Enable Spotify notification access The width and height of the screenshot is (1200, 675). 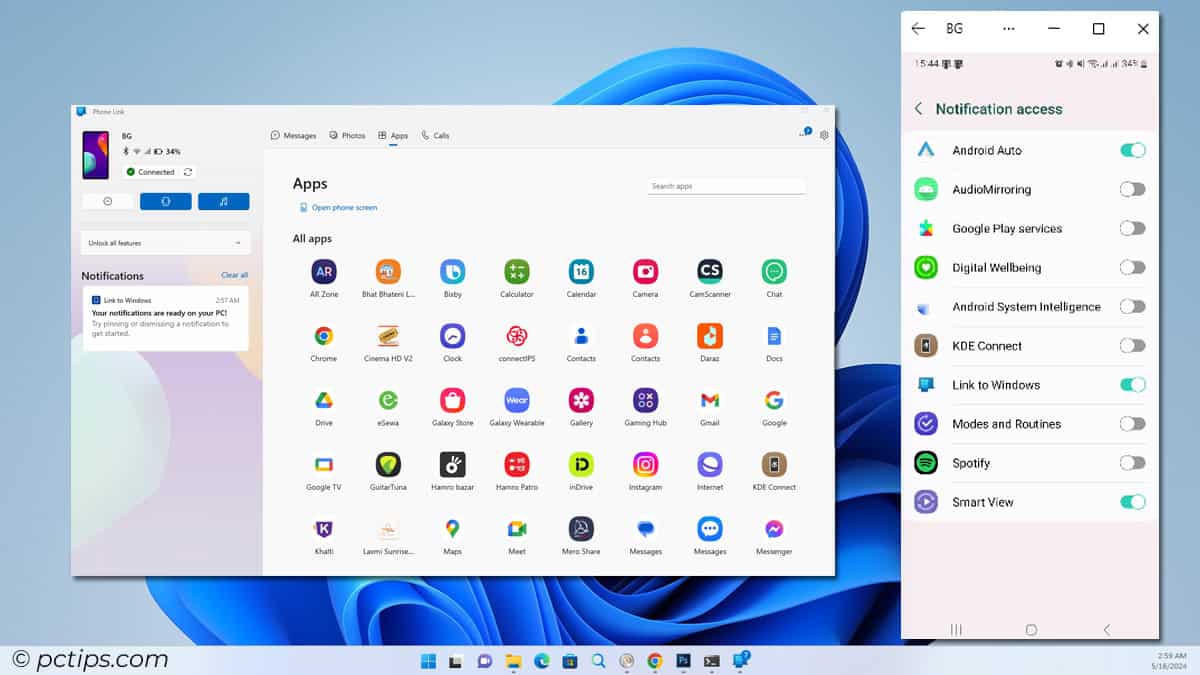(x=1133, y=463)
